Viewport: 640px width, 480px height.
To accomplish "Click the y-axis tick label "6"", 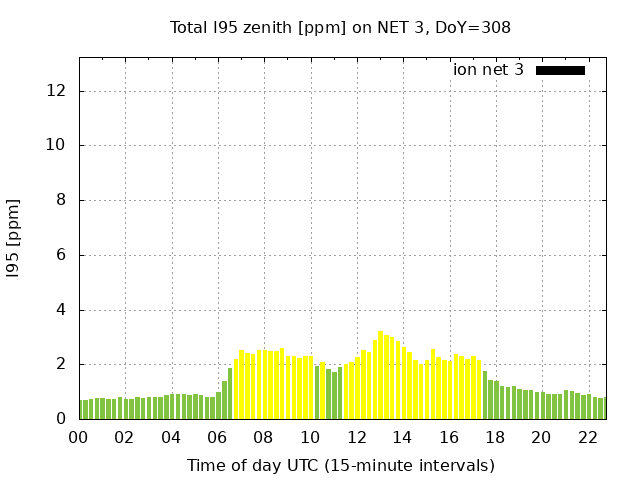I will [x=61, y=255].
